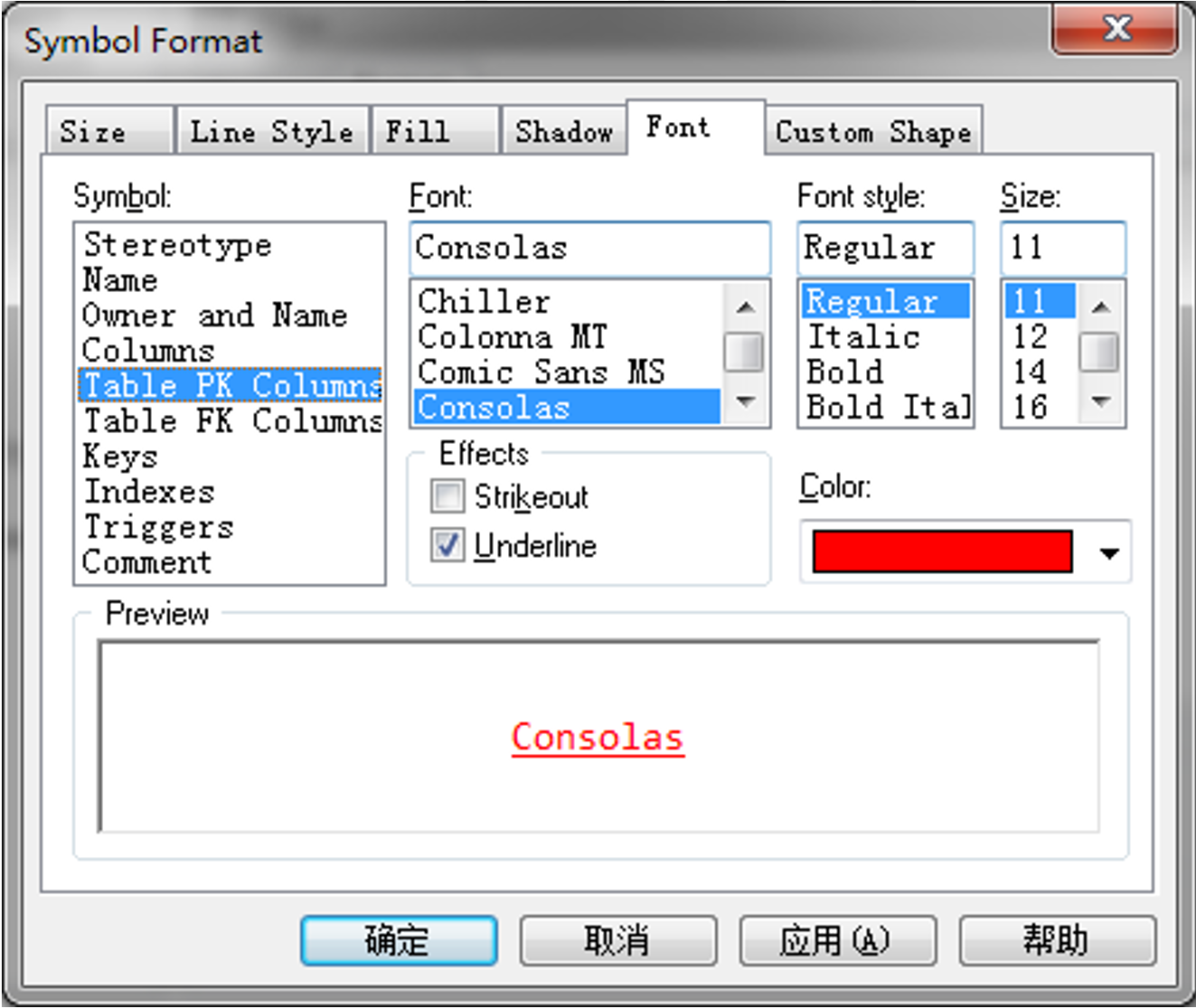
Task: Choose Colonna MT font
Action: [x=568, y=336]
